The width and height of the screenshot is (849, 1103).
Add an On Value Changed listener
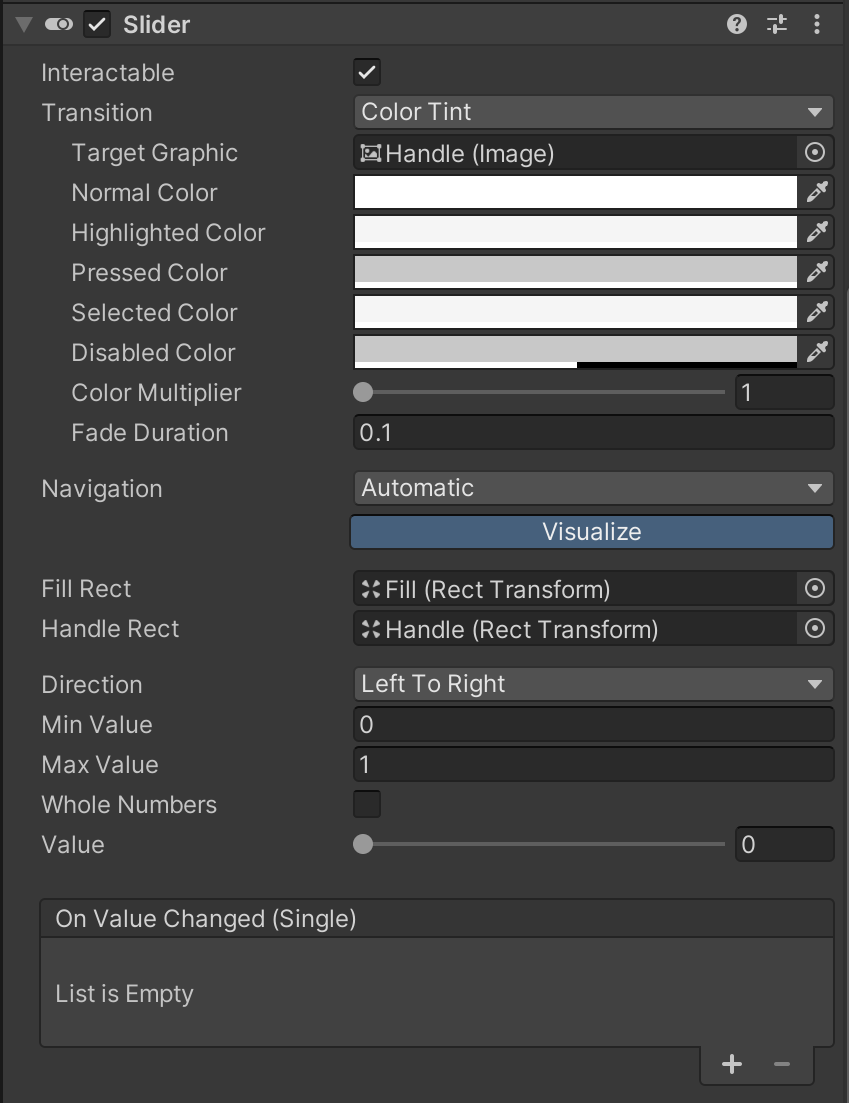[732, 1065]
